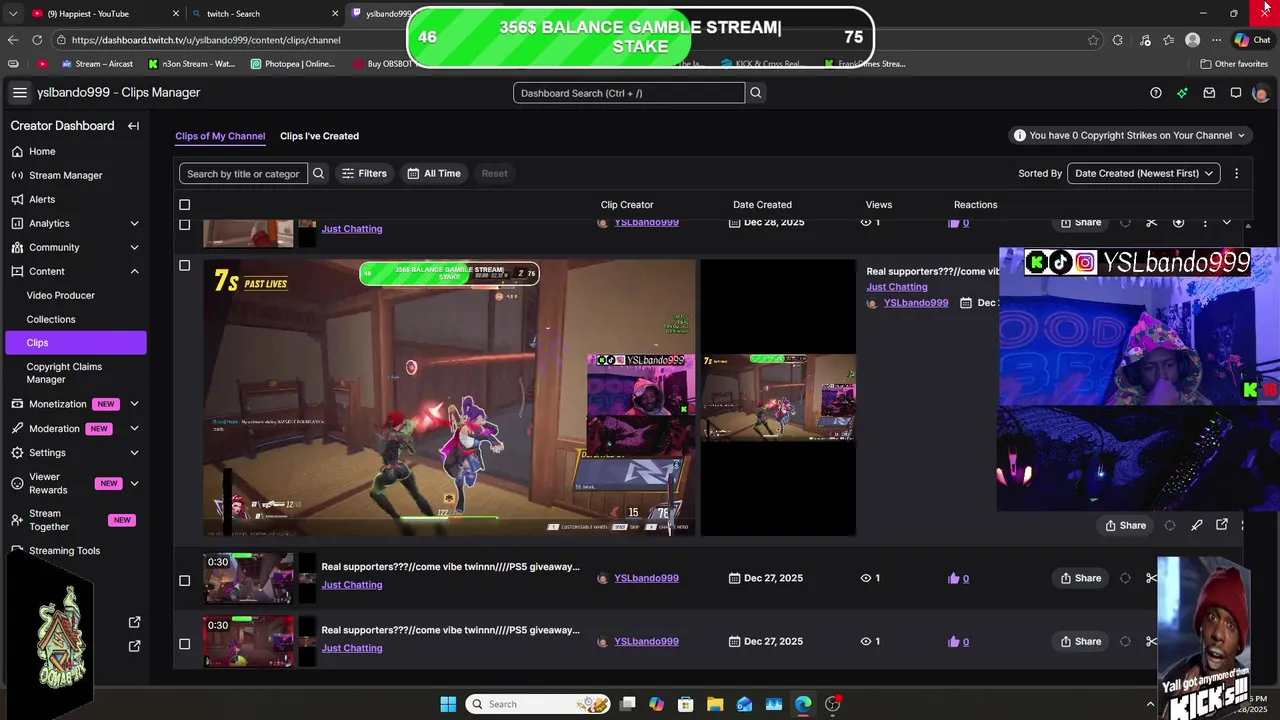1280x720 pixels.
Task: Open YSLbando999 link on first Dec 27 clip
Action: coord(646,578)
